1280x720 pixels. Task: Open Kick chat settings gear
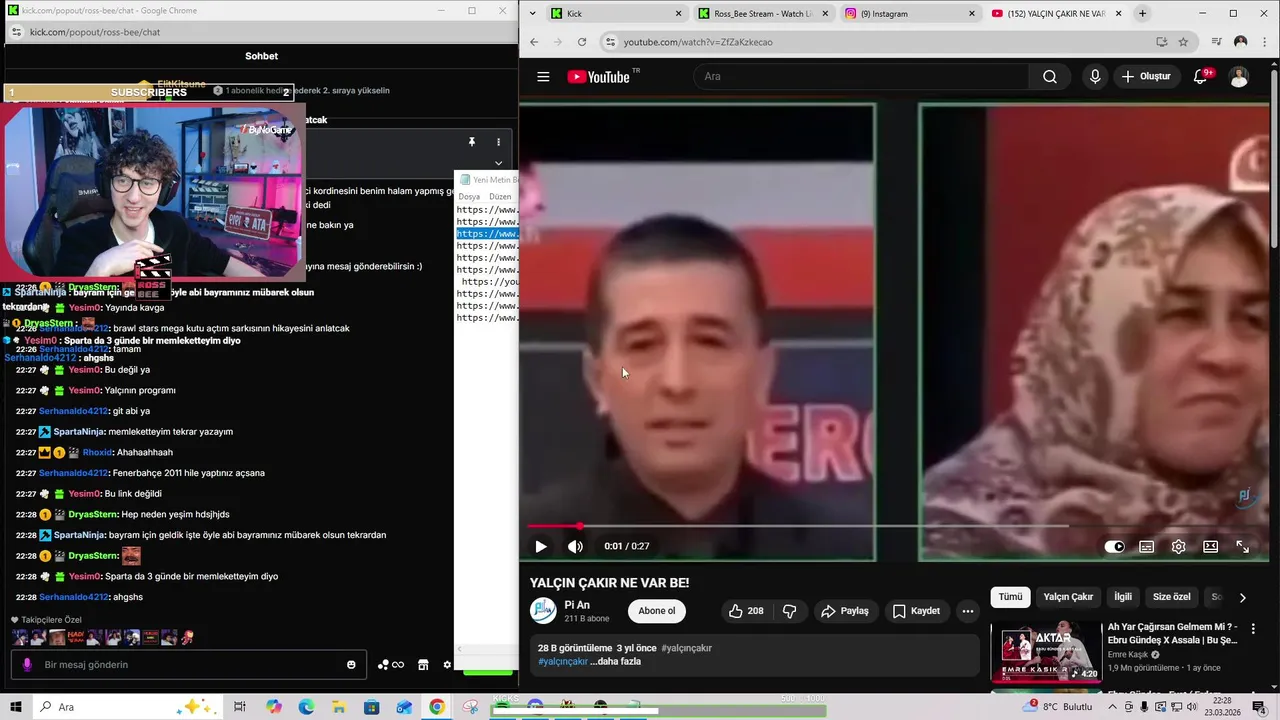[447, 664]
